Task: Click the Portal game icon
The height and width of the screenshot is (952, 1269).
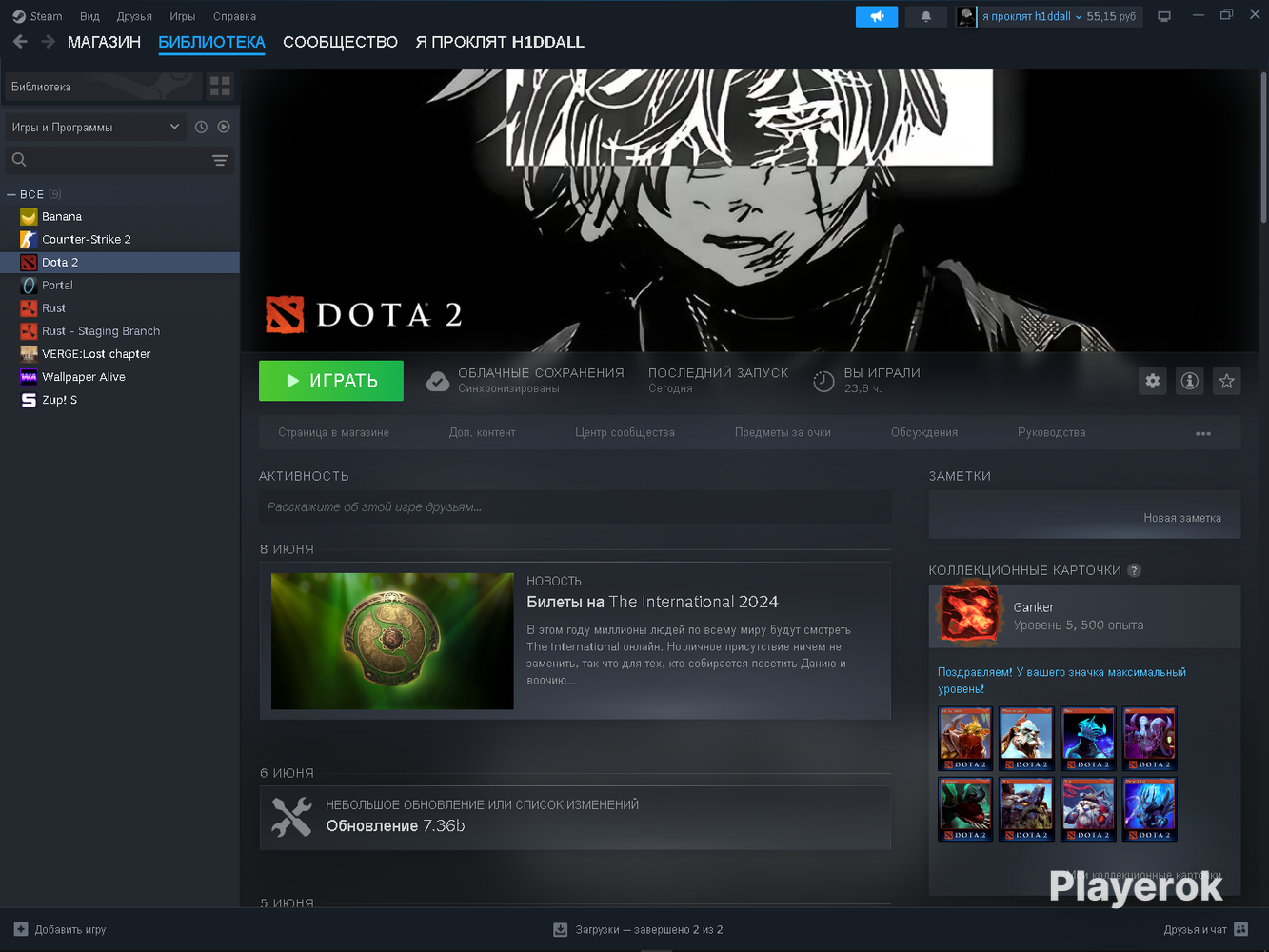Action: (29, 286)
